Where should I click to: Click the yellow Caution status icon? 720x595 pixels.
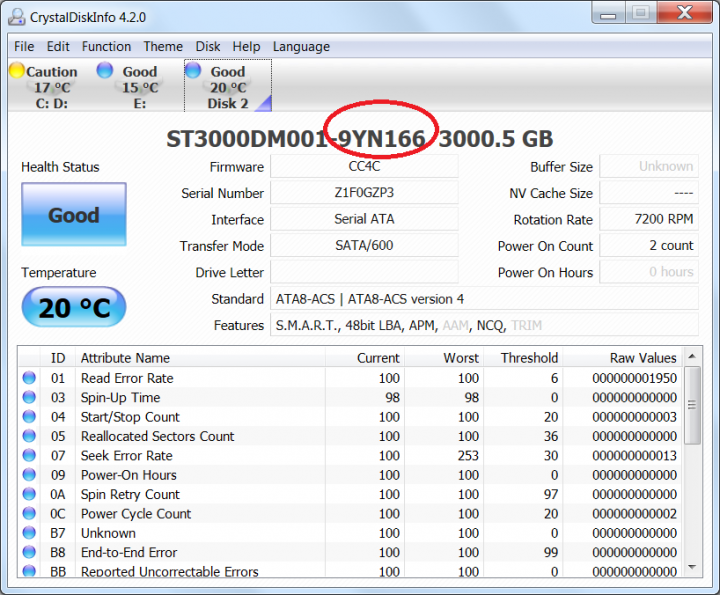pos(17,70)
